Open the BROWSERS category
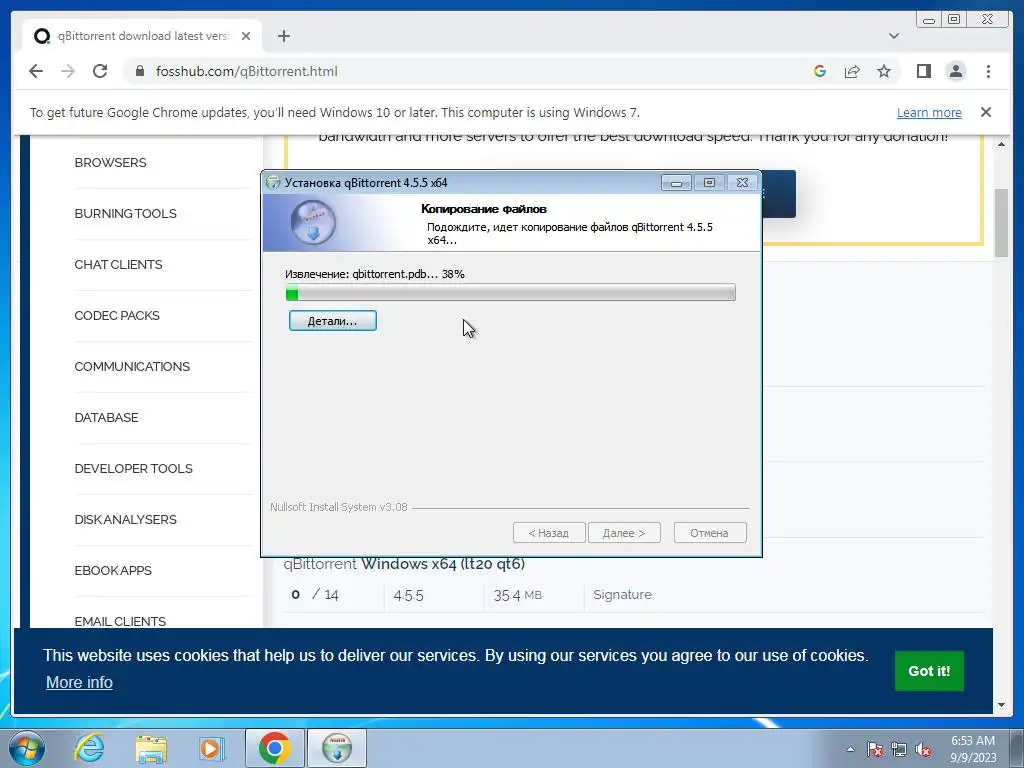This screenshot has height=768, width=1024. tap(110, 163)
